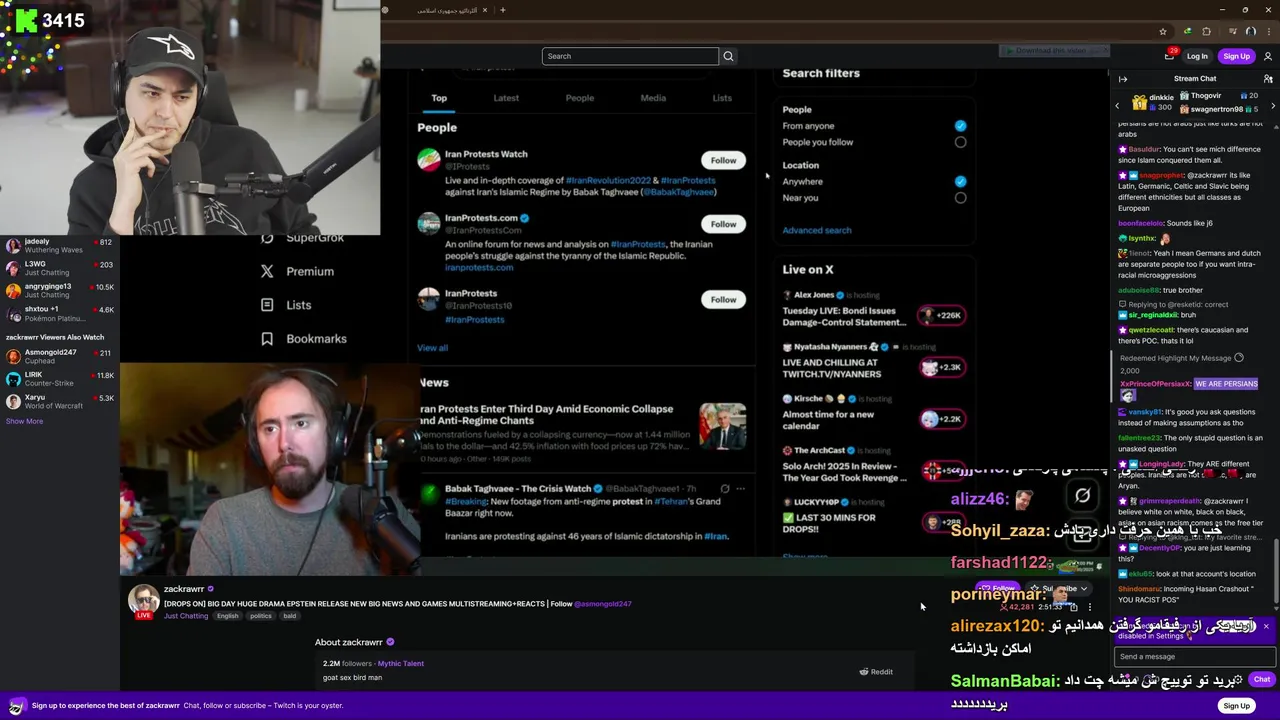Open Iran Protests Watch profile avatar

point(429,159)
